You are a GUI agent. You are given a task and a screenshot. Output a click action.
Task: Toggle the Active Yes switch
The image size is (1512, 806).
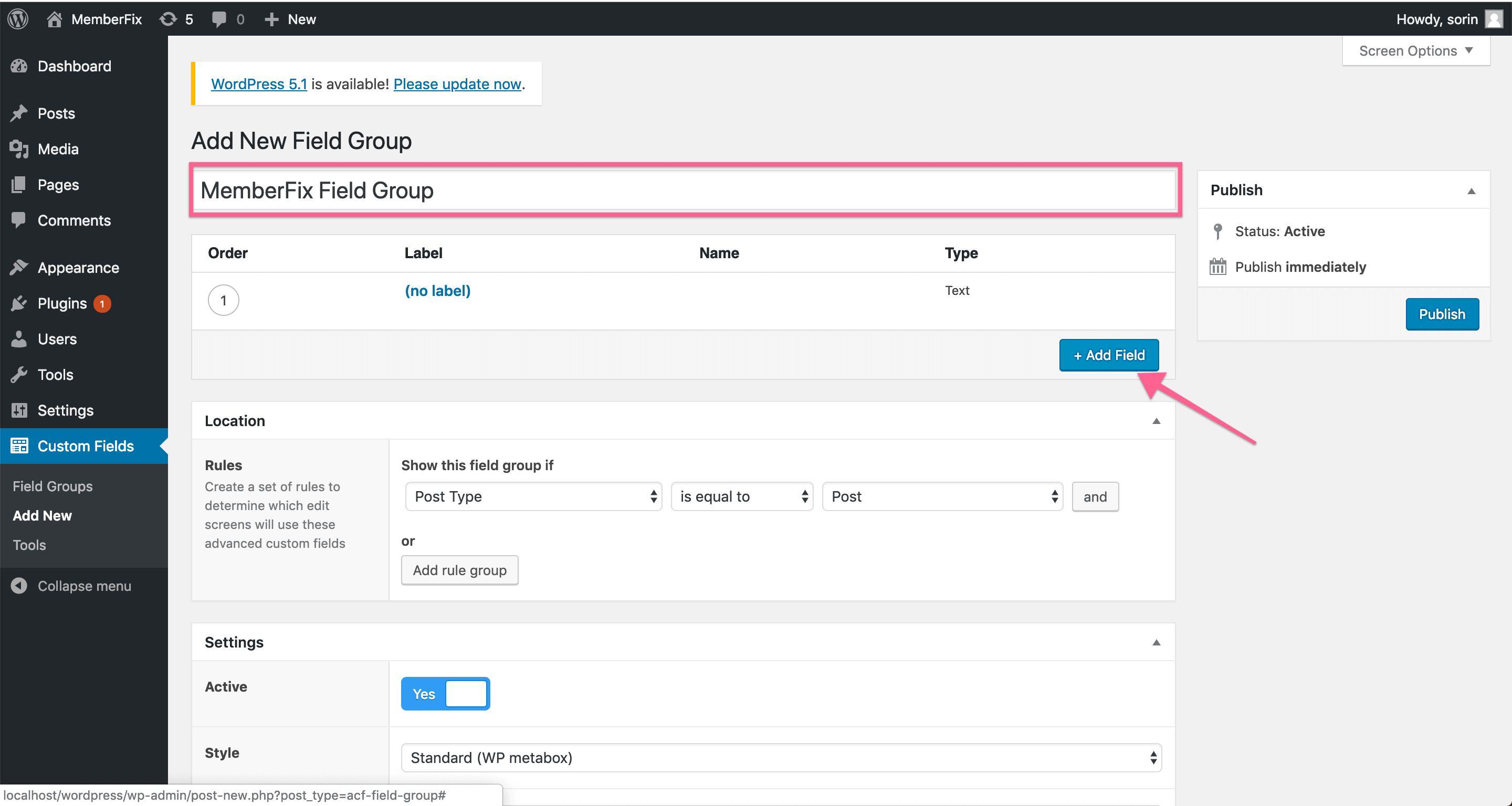pos(446,693)
